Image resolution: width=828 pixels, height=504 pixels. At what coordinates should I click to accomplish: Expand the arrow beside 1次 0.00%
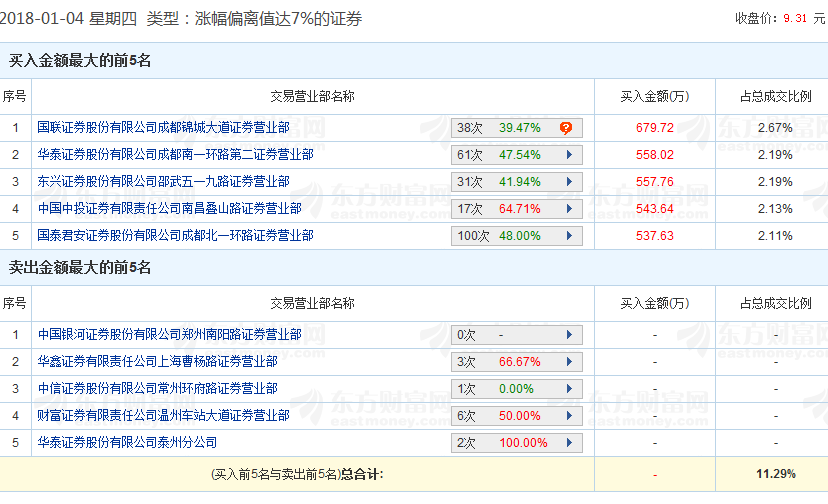(x=569, y=389)
